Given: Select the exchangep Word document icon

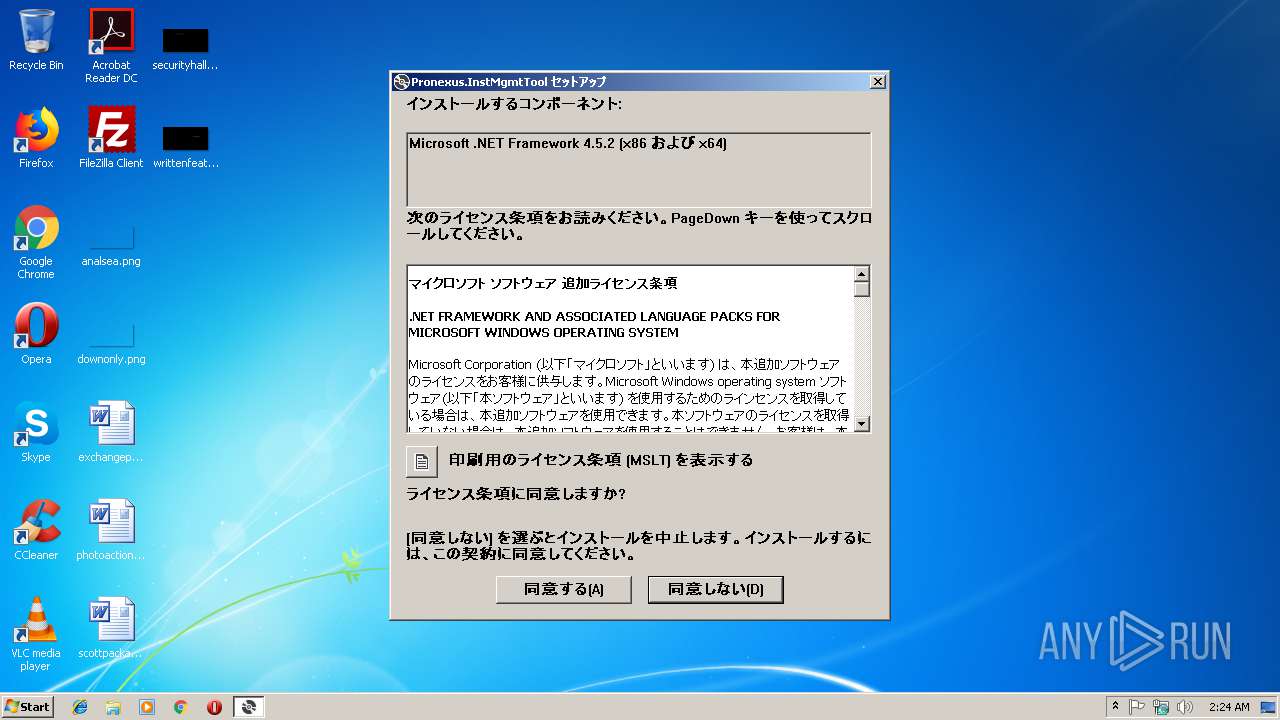Looking at the screenshot, I should pos(111,433).
